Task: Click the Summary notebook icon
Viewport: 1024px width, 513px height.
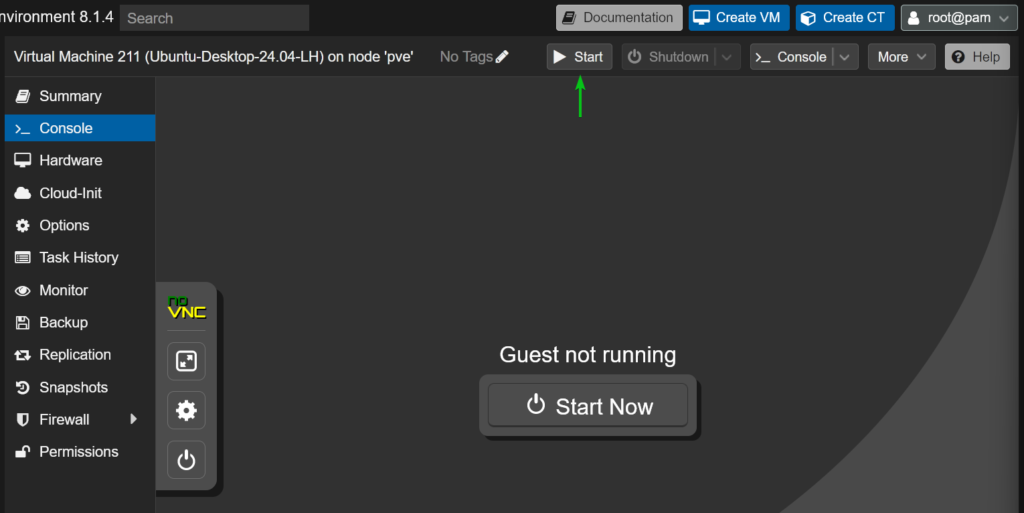Action: pyautogui.click(x=22, y=96)
